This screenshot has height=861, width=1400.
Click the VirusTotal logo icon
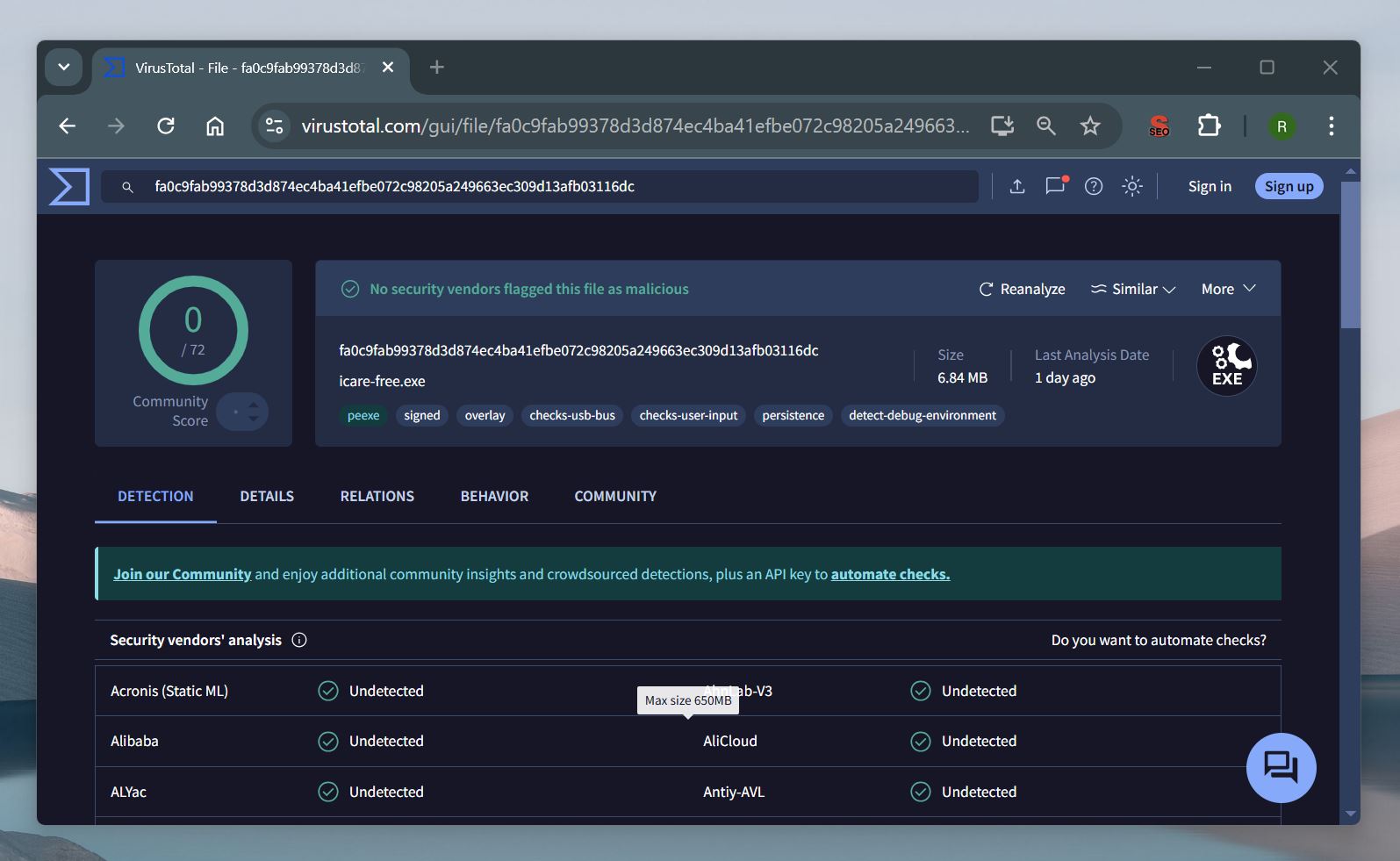pos(69,186)
